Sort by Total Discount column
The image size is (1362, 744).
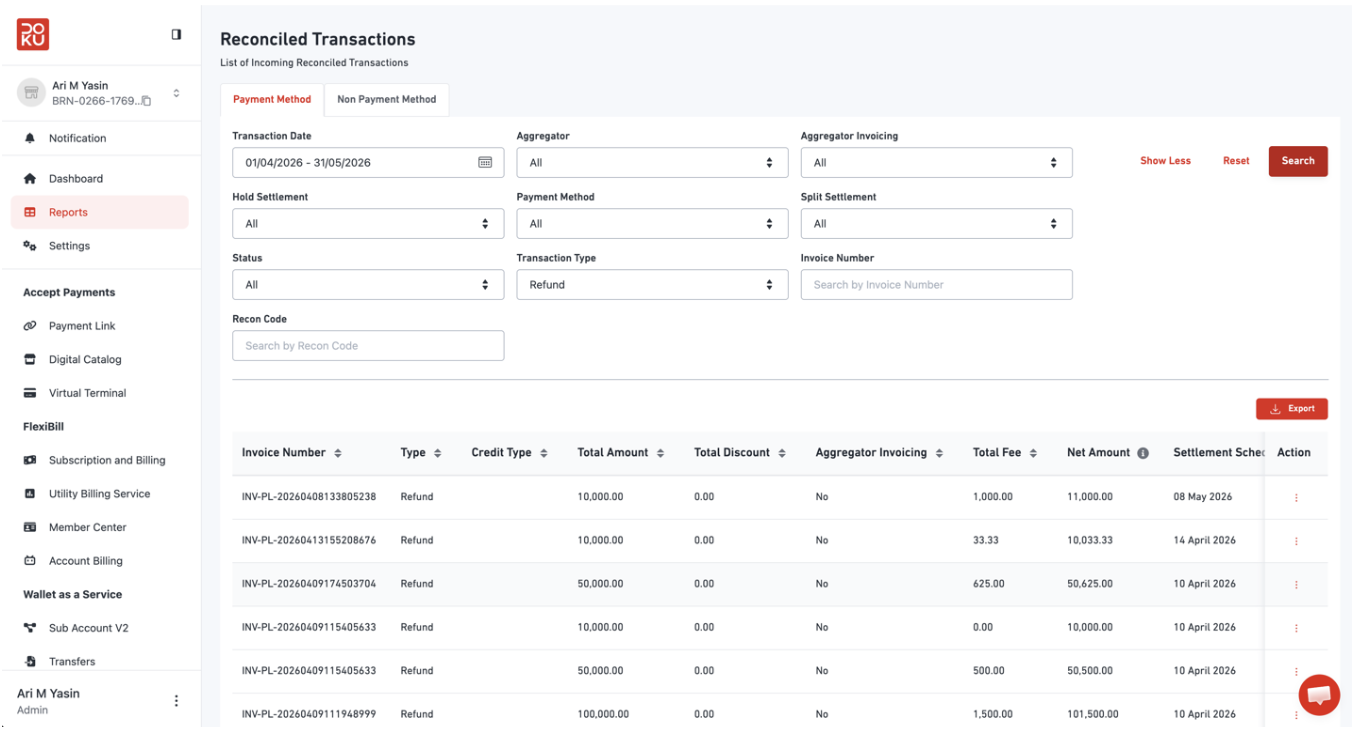pyautogui.click(x=781, y=453)
